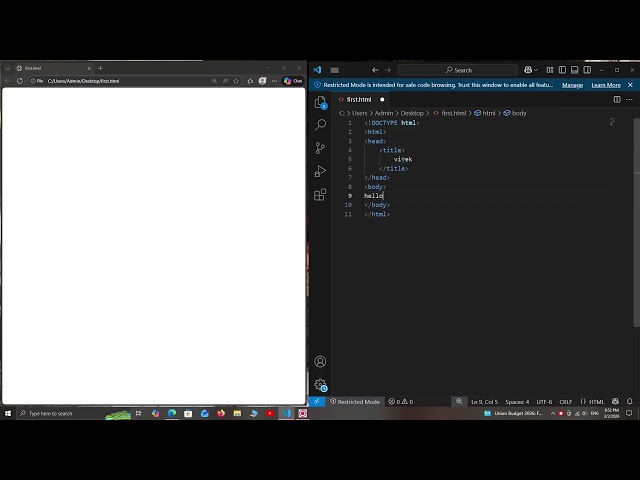
Task: Go forward with VS Code navigation arrow
Action: click(x=388, y=70)
